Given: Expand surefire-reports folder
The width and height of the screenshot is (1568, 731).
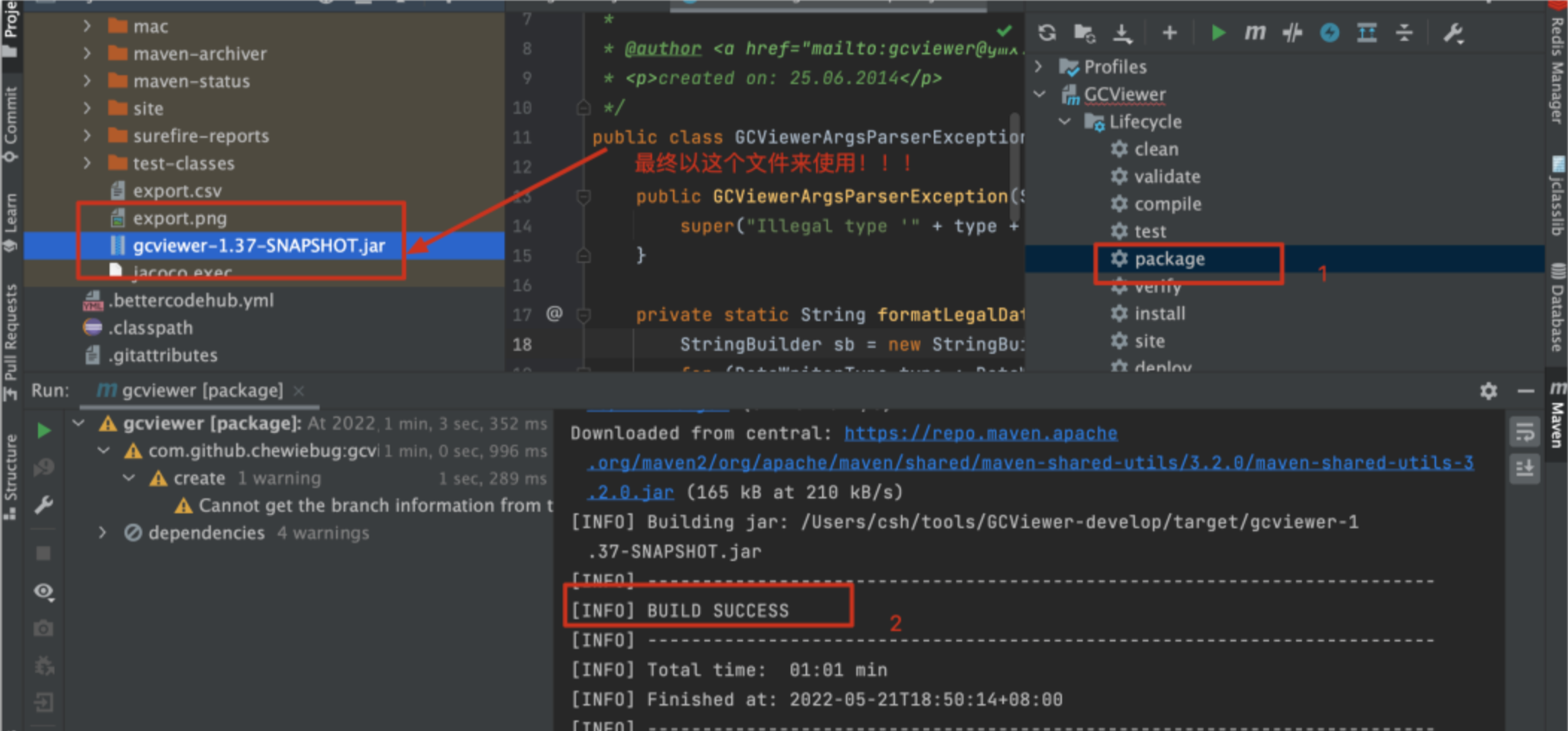Looking at the screenshot, I should click(87, 136).
